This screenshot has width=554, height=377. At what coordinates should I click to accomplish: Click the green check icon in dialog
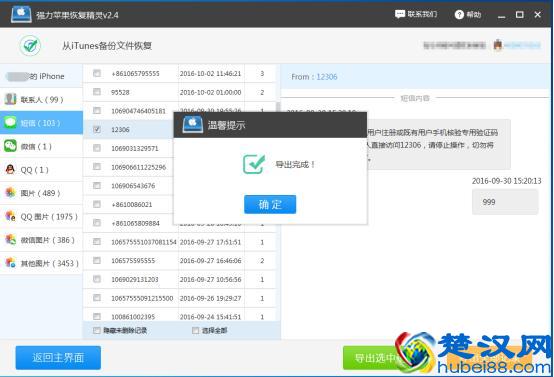pos(254,164)
